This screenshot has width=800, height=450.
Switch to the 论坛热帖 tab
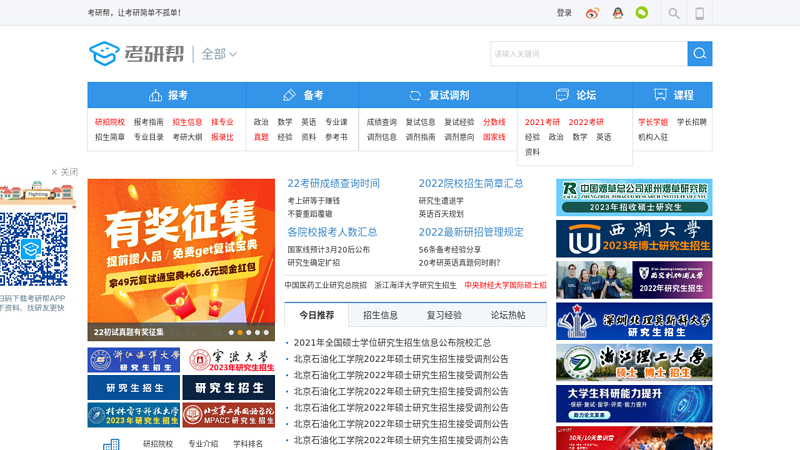tap(508, 315)
